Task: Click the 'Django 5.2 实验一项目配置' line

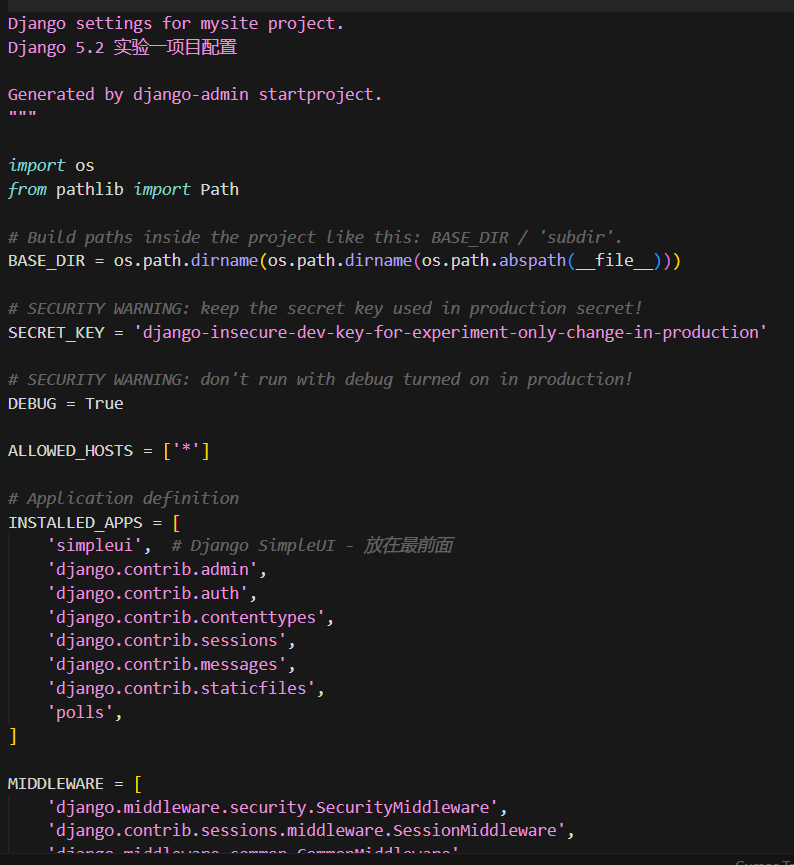Action: pyautogui.click(x=122, y=47)
